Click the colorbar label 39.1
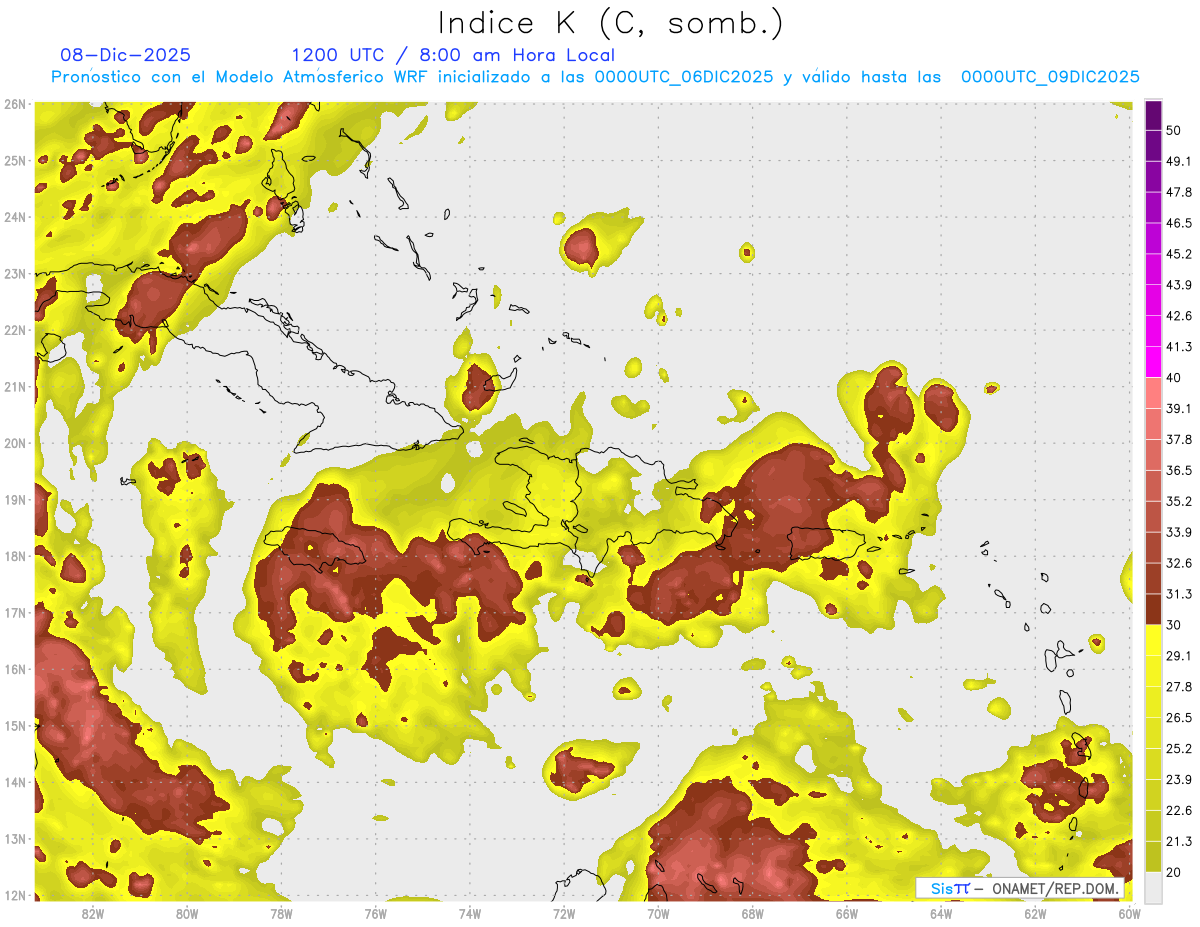The height and width of the screenshot is (927, 1200). [x=1179, y=409]
